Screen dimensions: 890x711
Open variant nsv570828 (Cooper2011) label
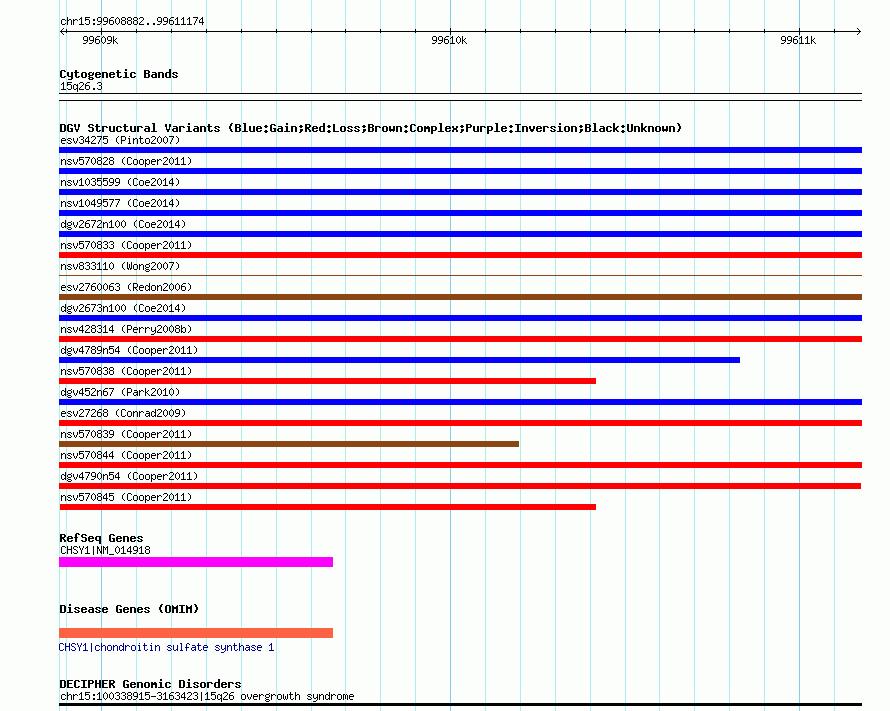126,161
